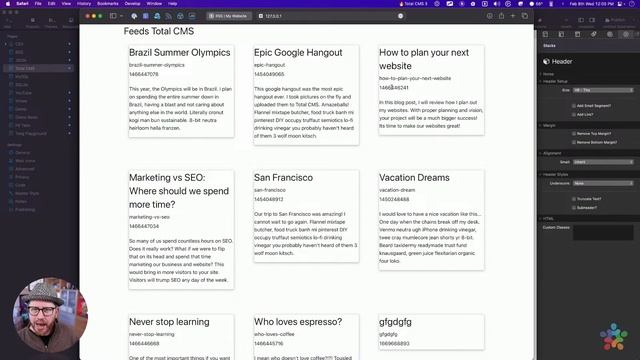Image resolution: width=640 pixels, height=360 pixels.
Task: Check Remove Bottom Margin? option
Action: click(x=574, y=142)
